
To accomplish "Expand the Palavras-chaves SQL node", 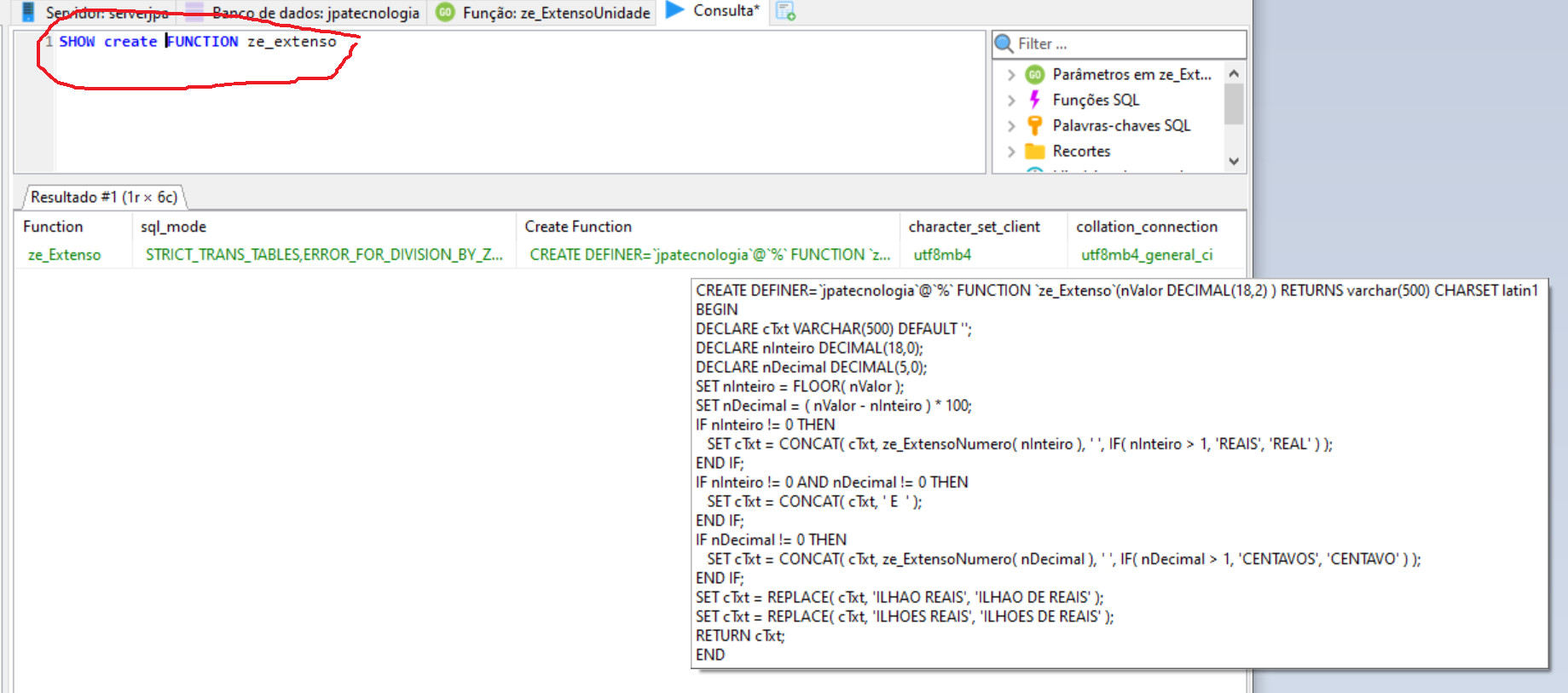I will point(1011,126).
